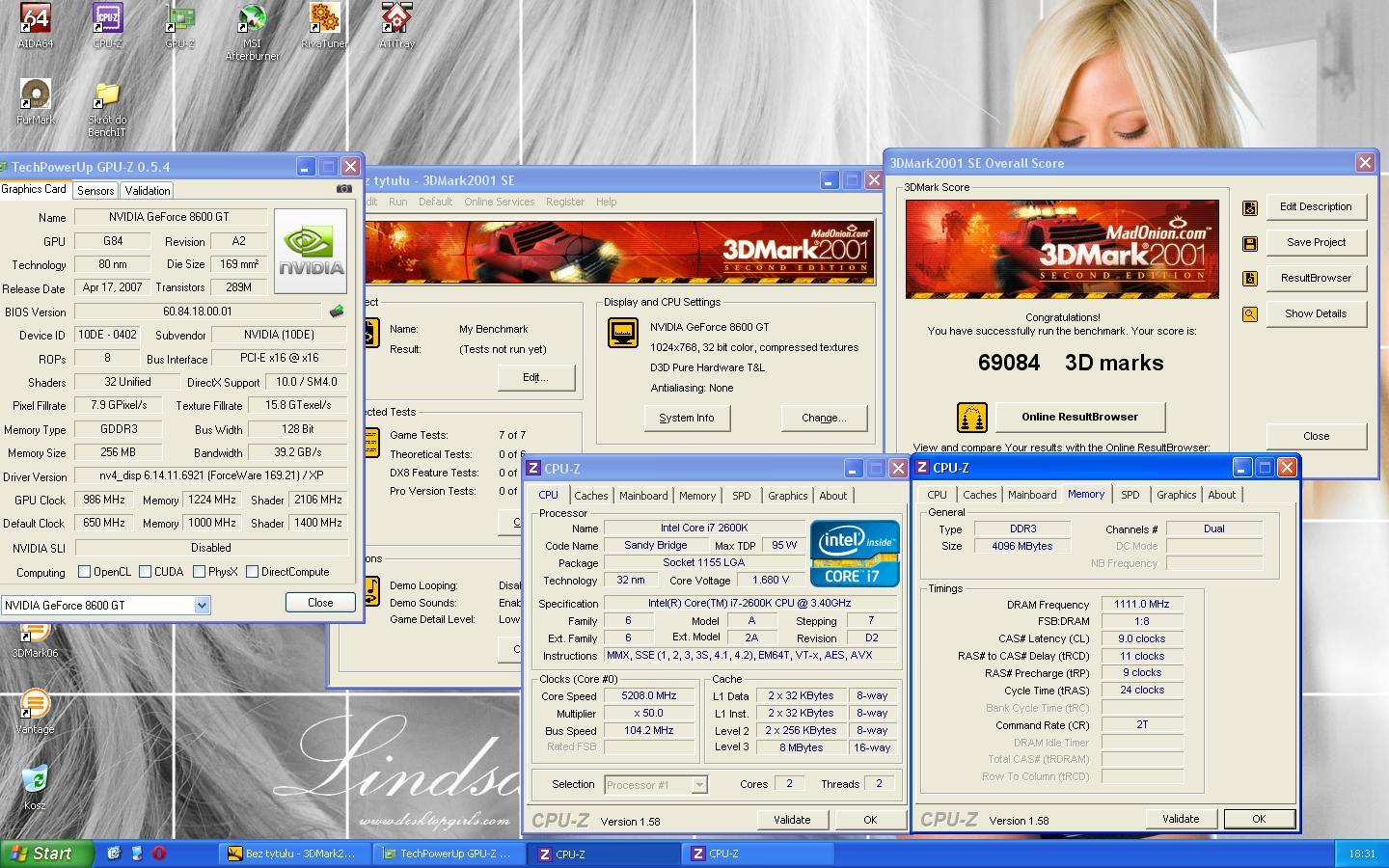Click the GPU Clock value 986 MHz
This screenshot has height=868, width=1389.
[103, 500]
